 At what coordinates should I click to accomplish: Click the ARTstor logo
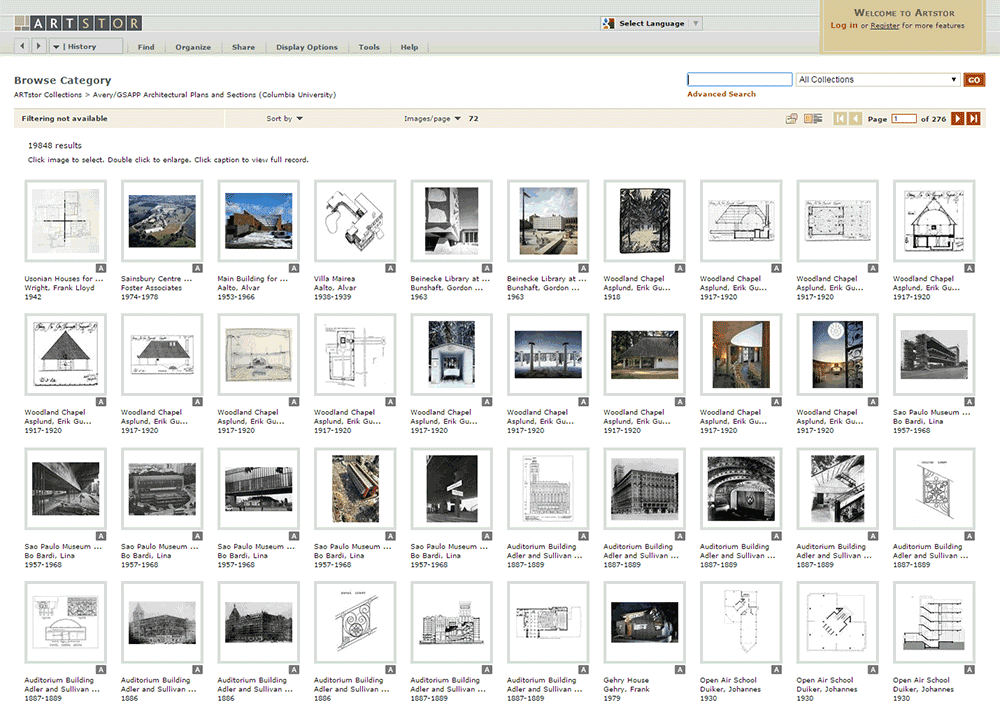(x=78, y=23)
